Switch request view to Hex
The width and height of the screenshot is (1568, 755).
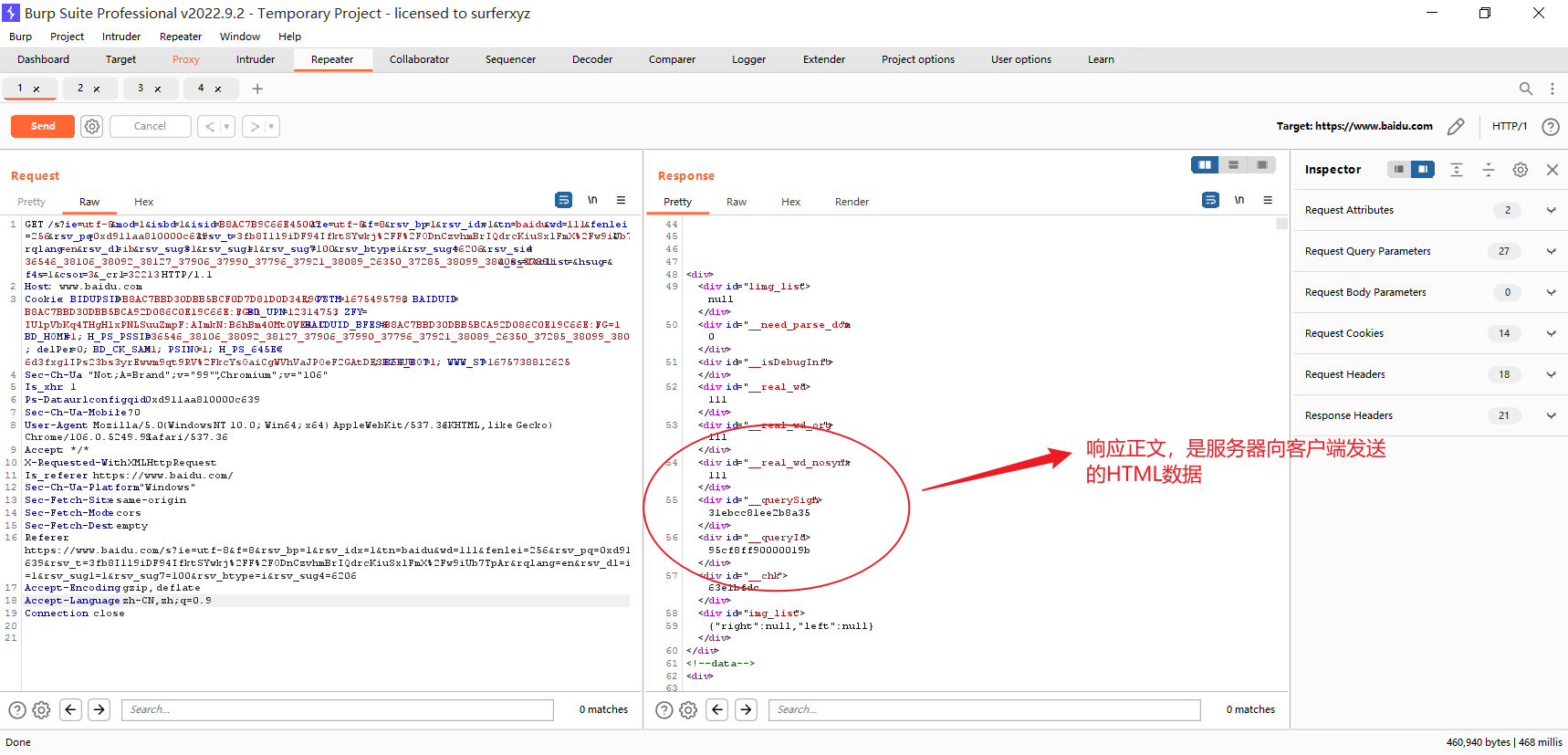click(143, 202)
